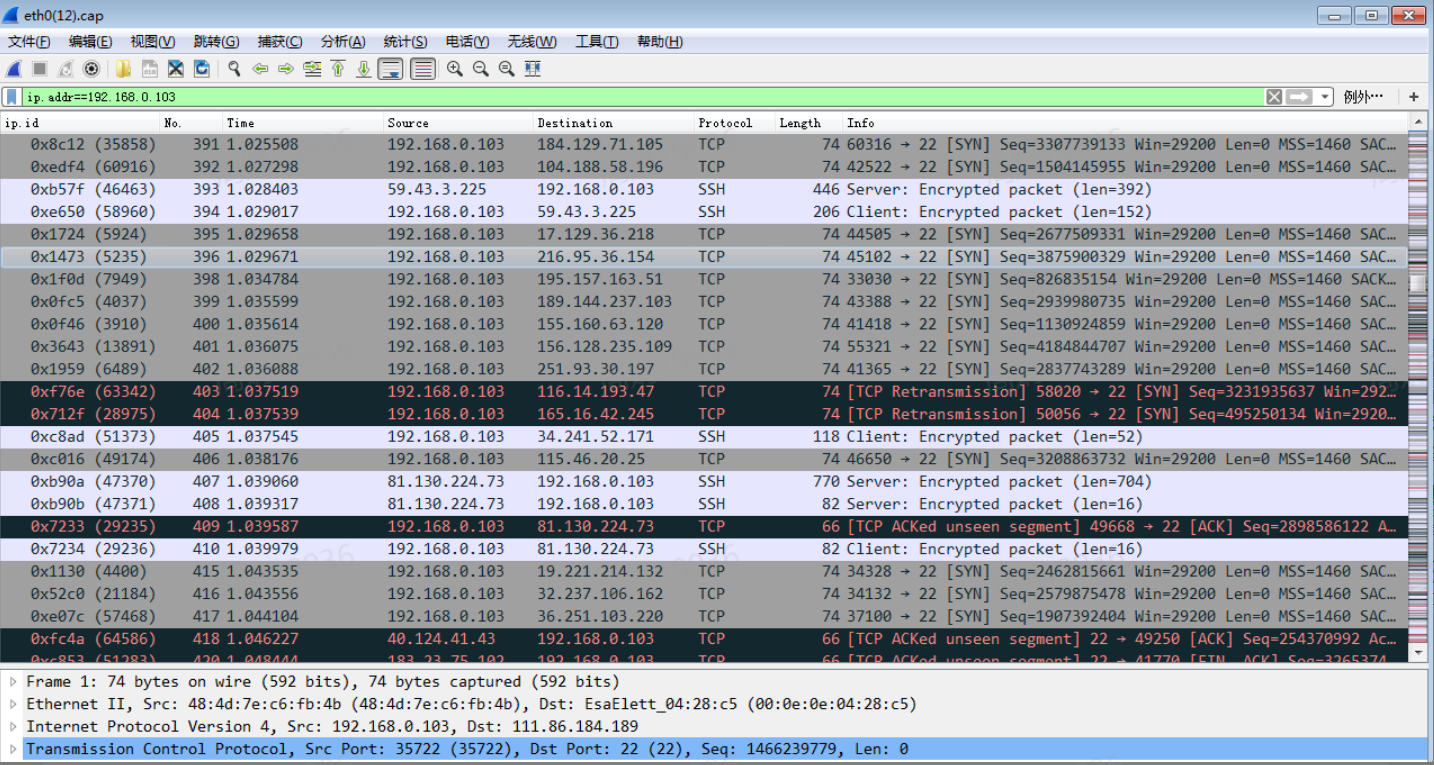Open the display filter history dropdown
This screenshot has height=765, width=1434.
tap(1325, 97)
